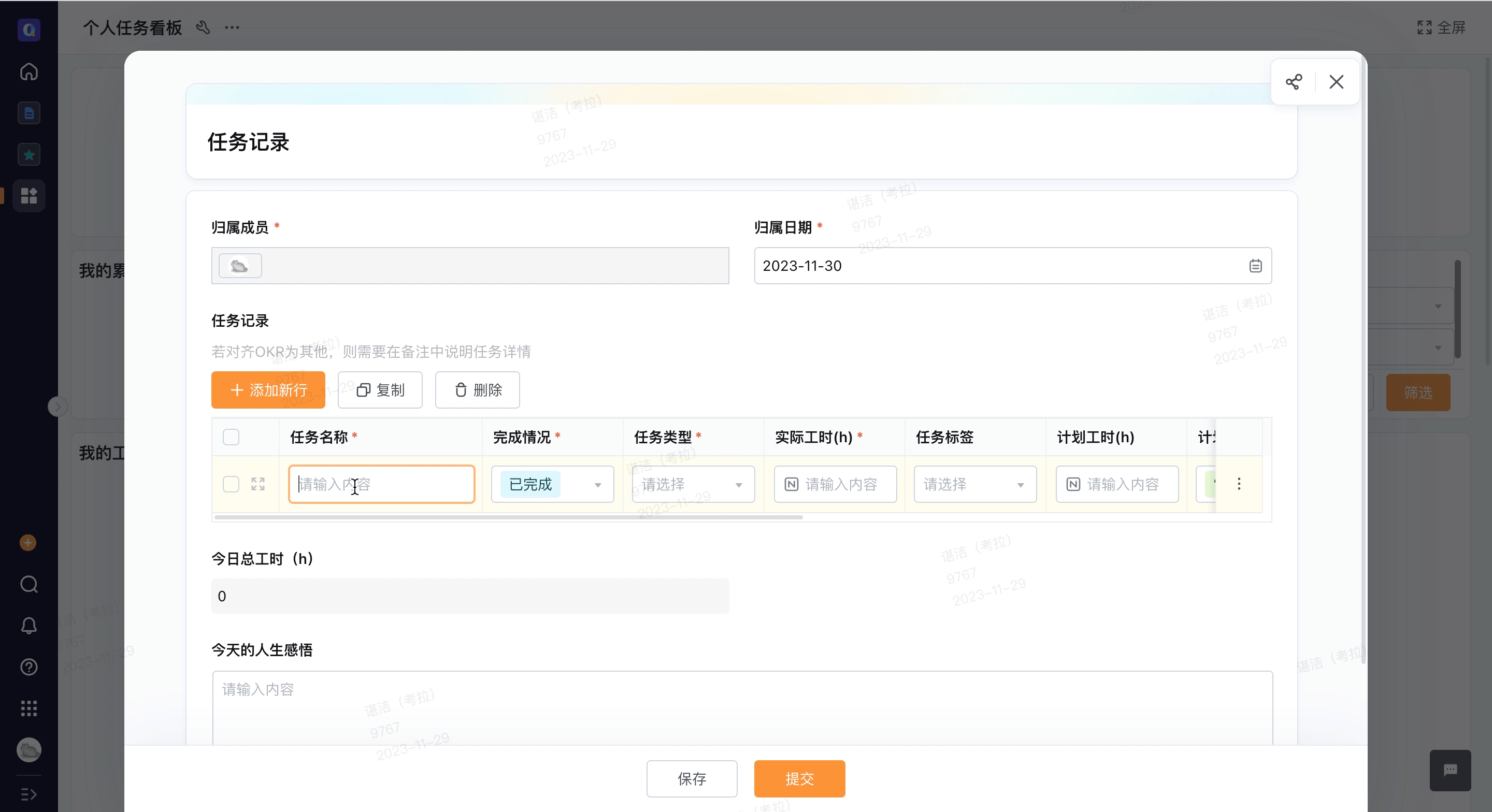
Task: Open the home icon in left sidebar
Action: coord(29,71)
